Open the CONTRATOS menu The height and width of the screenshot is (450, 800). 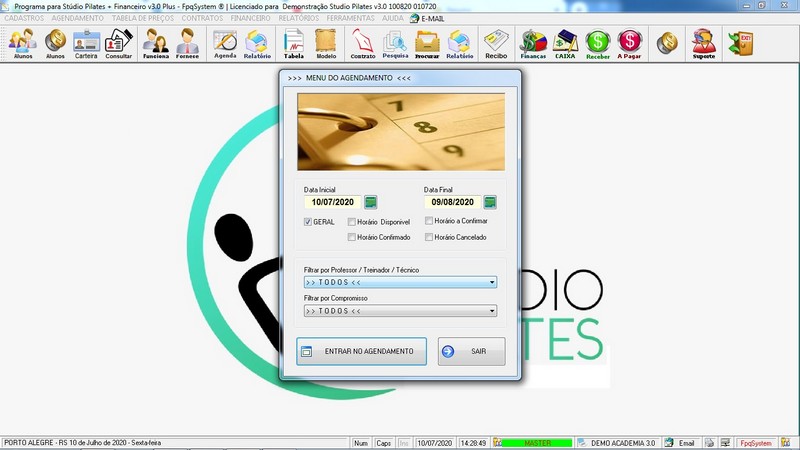203,18
